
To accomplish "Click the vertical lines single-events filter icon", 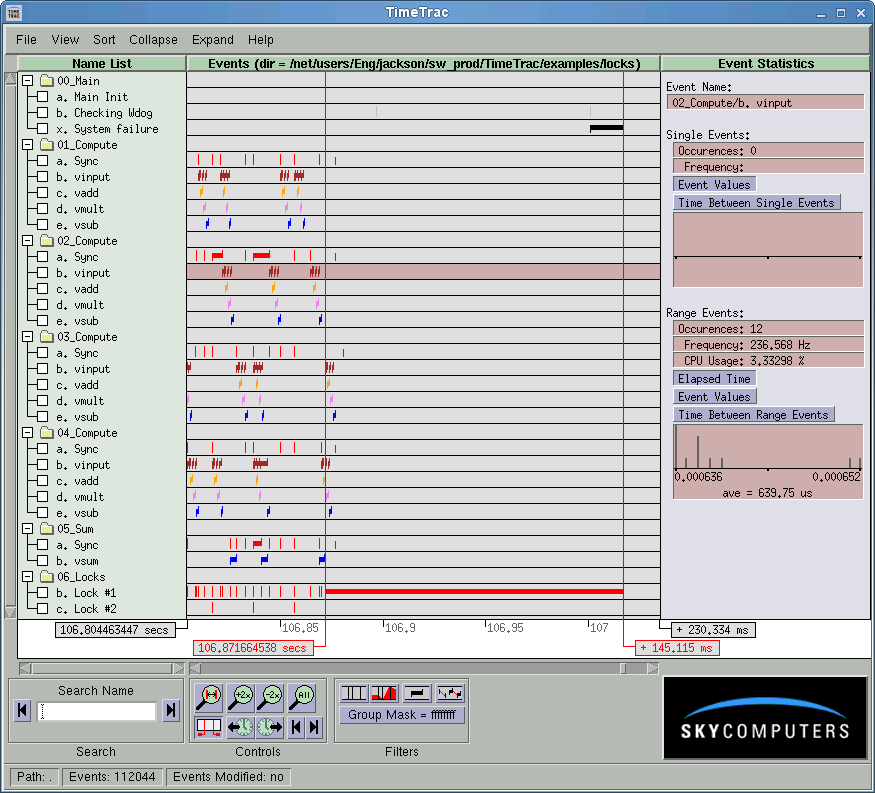I will 353,693.
